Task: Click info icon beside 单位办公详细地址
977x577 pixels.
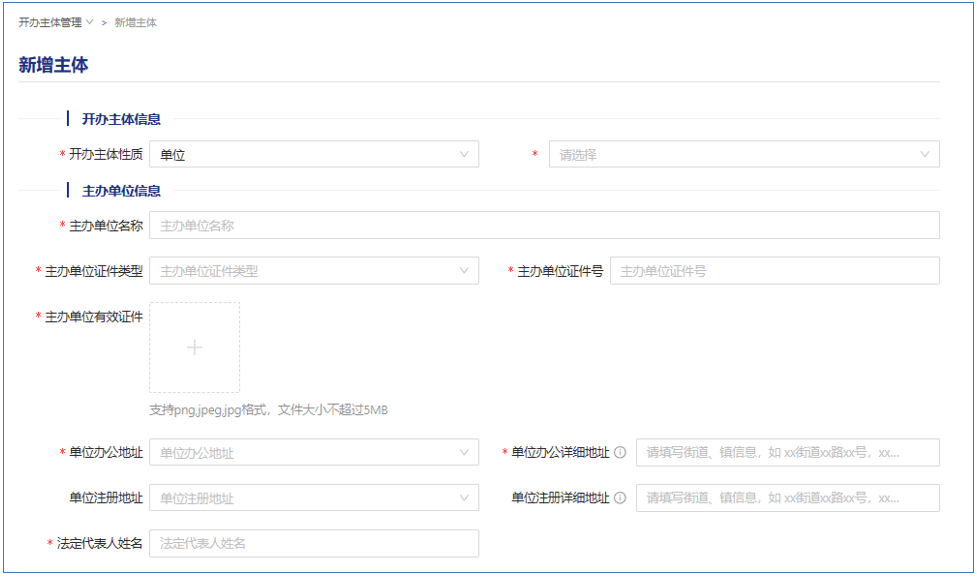Action: [x=620, y=453]
